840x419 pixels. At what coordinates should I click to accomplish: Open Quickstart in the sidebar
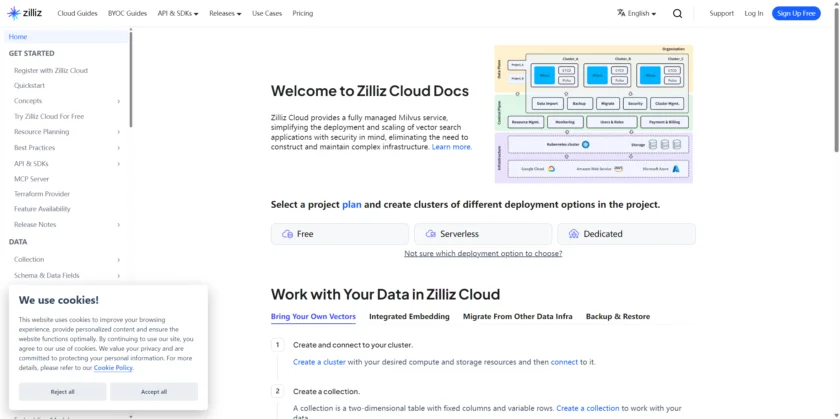pos(29,86)
